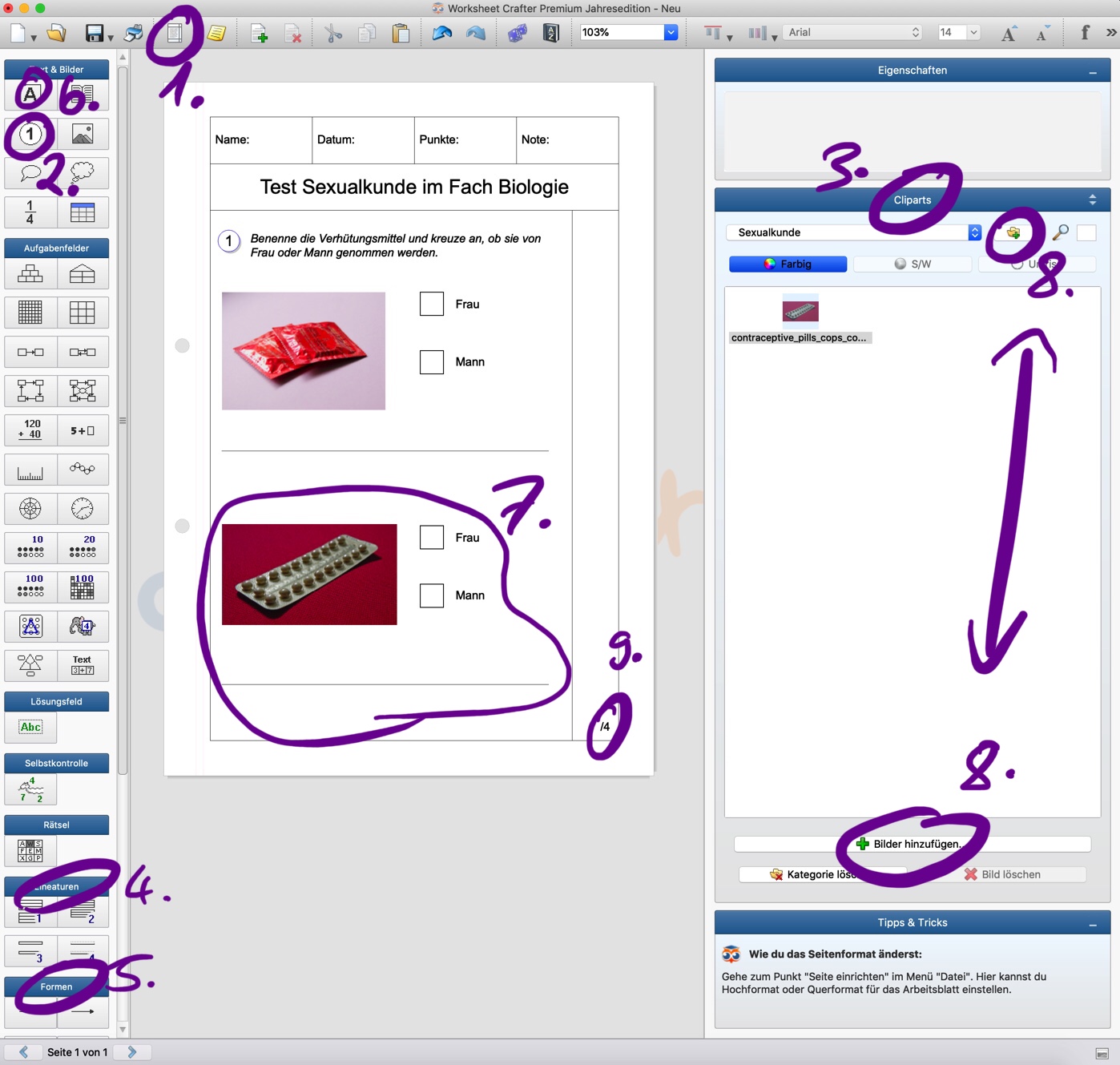Select the clock exercise field tool
The image size is (1120, 1065).
click(x=83, y=509)
